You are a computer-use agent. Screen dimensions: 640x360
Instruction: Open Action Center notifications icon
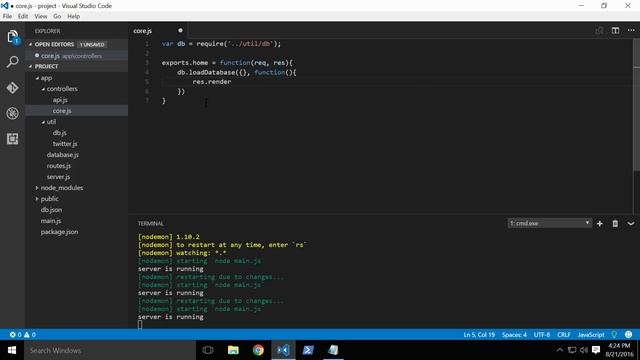click(596, 350)
